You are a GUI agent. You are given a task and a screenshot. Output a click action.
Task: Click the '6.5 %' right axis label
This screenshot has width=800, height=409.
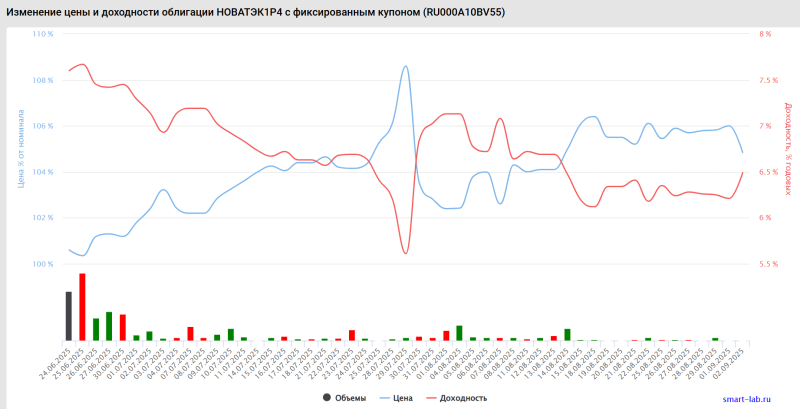click(x=768, y=172)
